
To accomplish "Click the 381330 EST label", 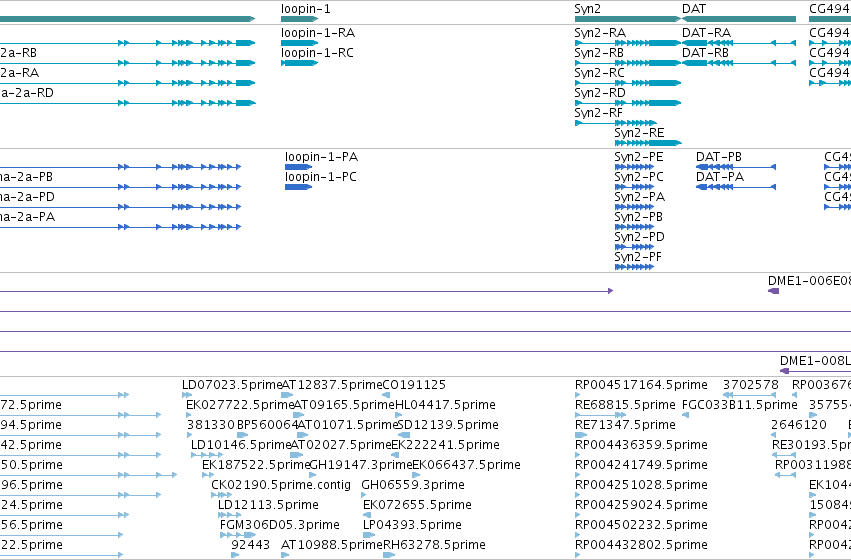I will [x=211, y=425].
